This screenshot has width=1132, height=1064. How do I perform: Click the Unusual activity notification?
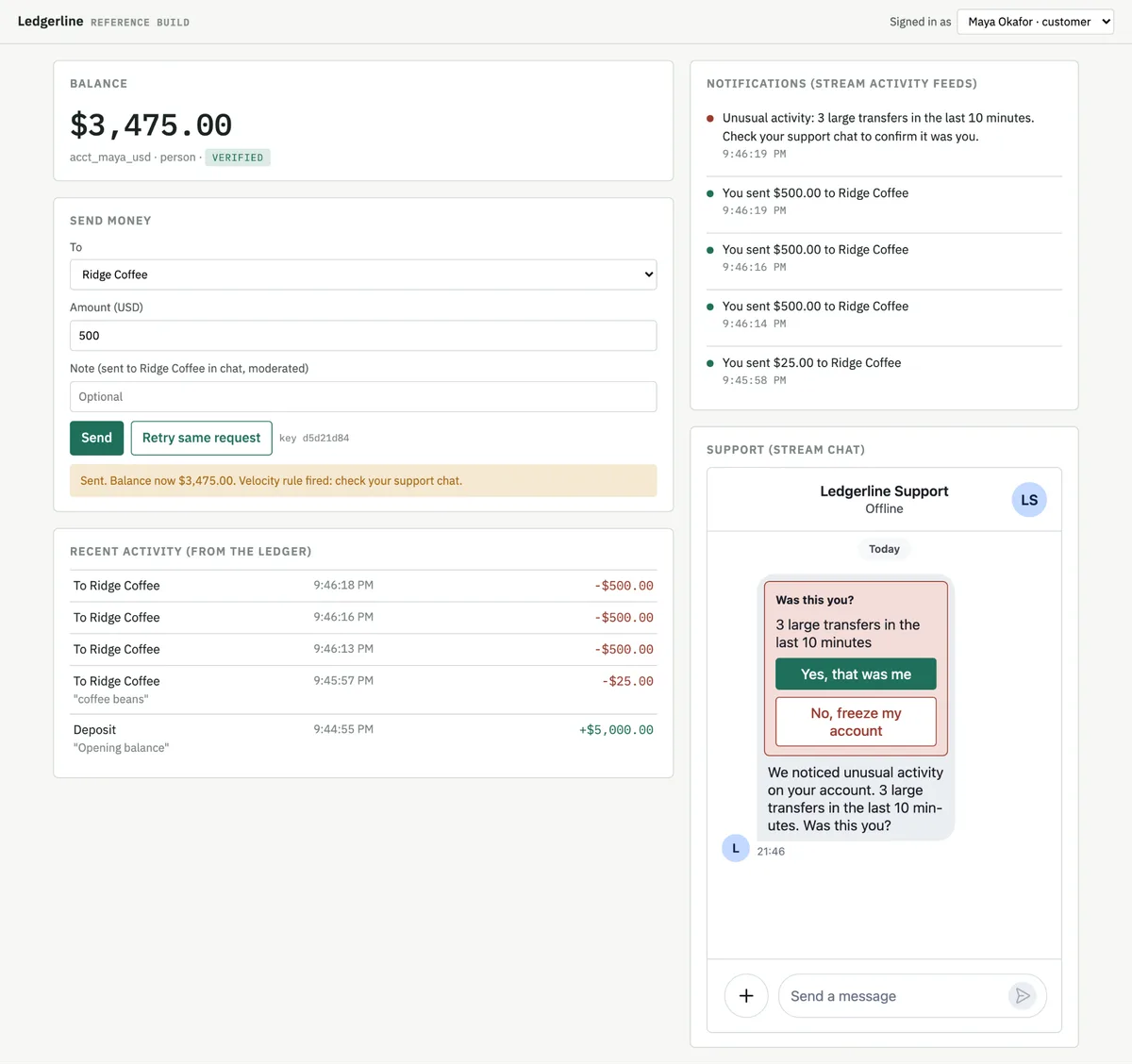click(x=884, y=135)
